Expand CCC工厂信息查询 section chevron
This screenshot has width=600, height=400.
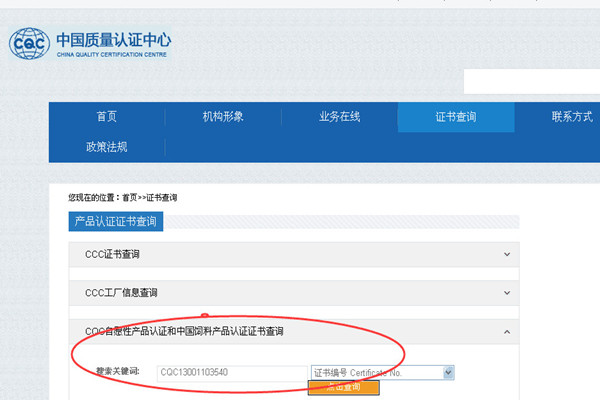coord(507,293)
